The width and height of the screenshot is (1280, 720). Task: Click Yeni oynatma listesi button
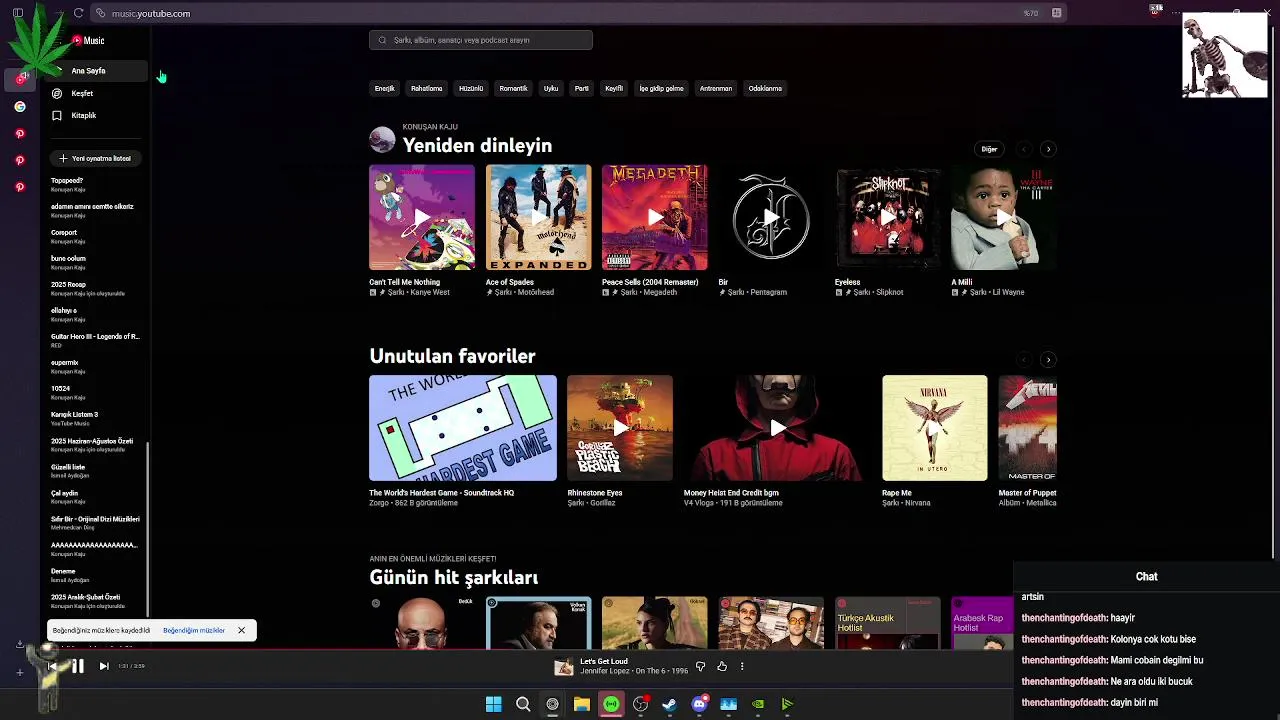[x=95, y=158]
